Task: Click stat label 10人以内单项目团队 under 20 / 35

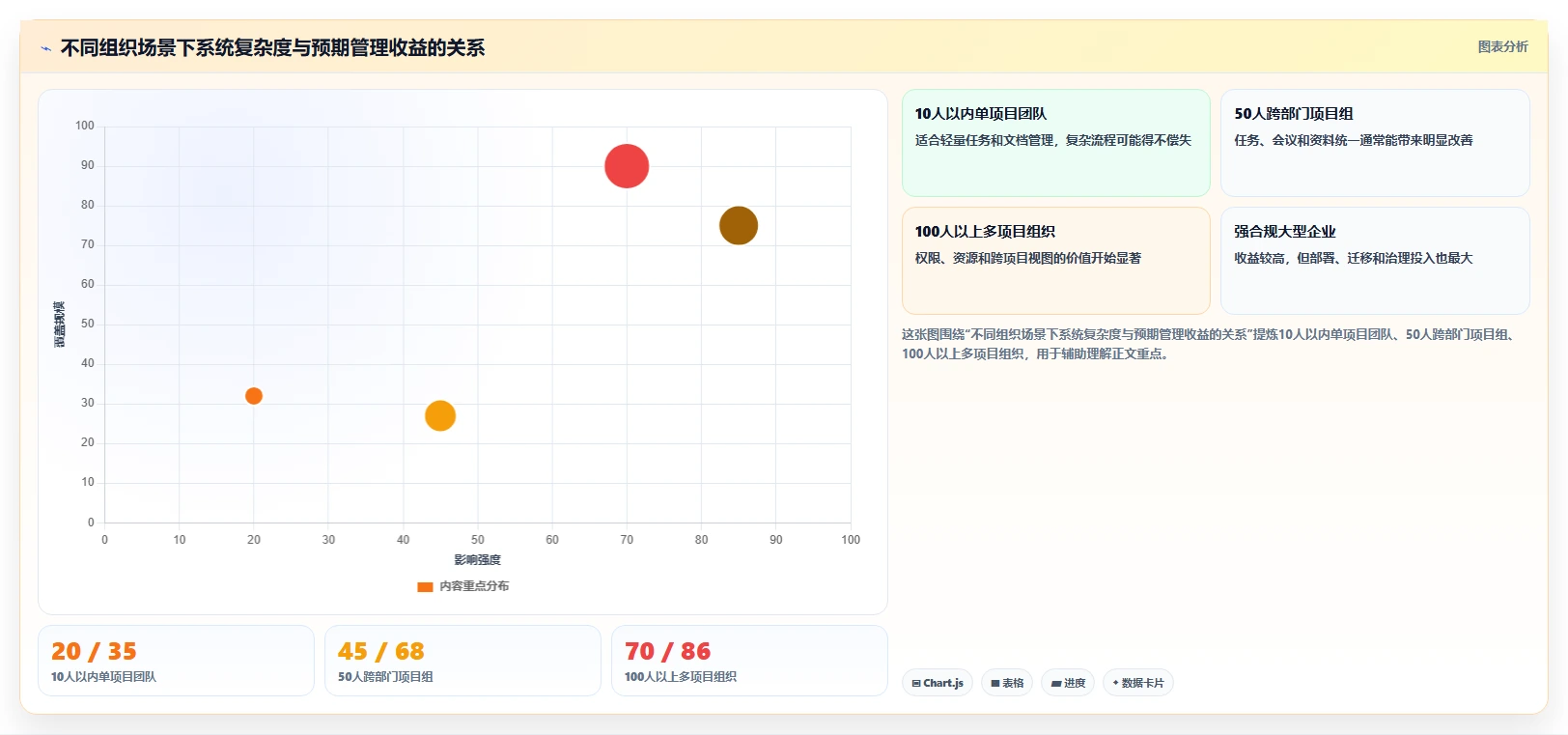Action: click(x=103, y=677)
